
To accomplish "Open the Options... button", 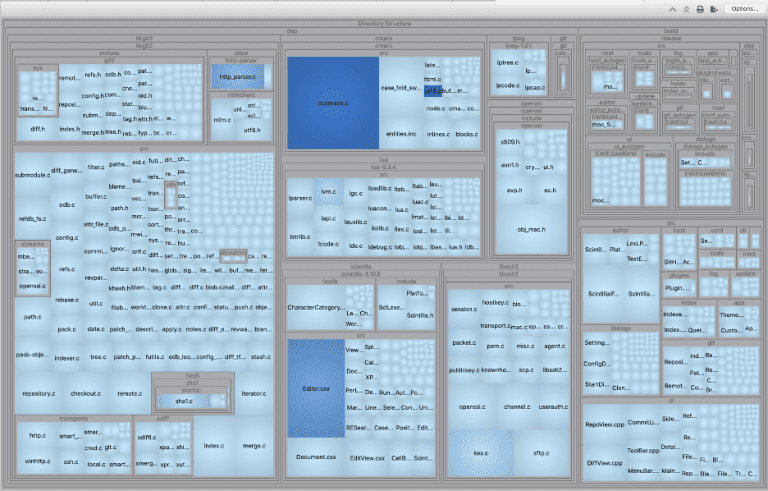I will 742,9.
